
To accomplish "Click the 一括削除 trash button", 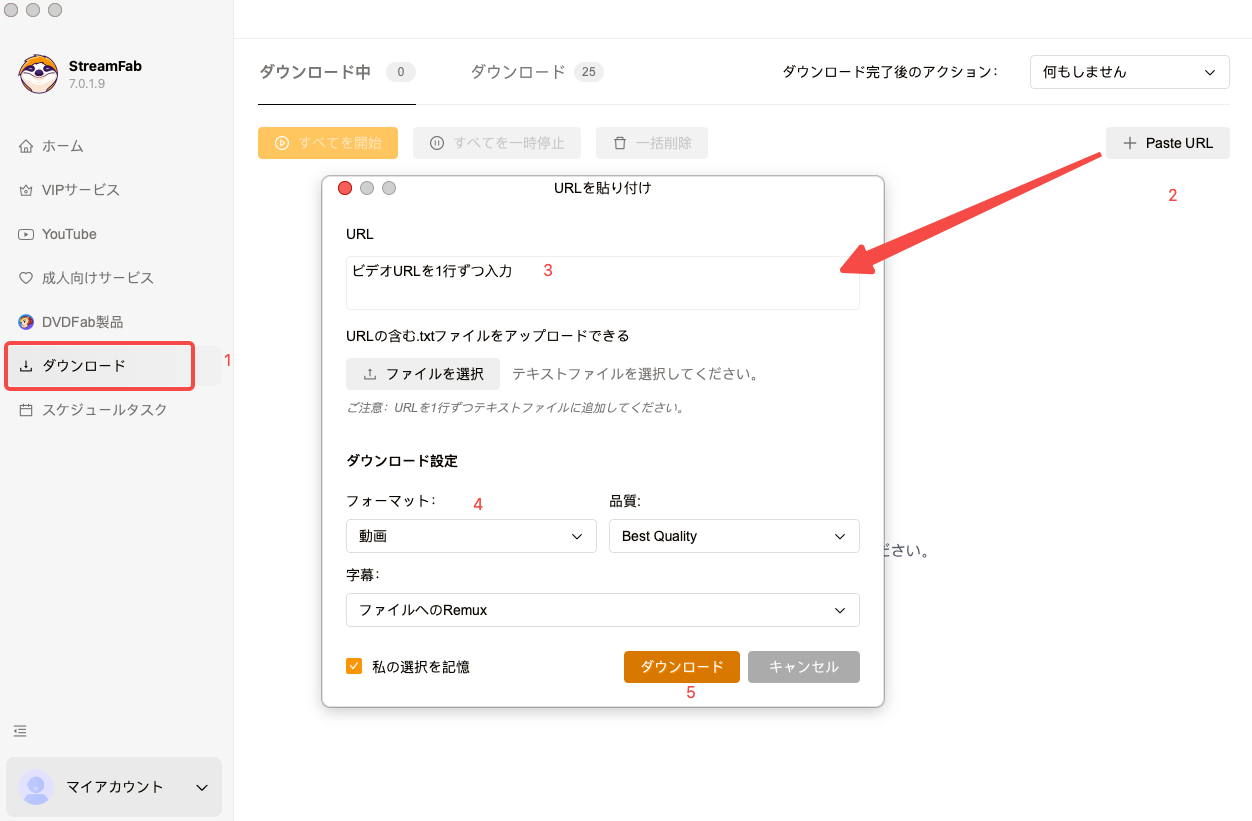I will 652,143.
